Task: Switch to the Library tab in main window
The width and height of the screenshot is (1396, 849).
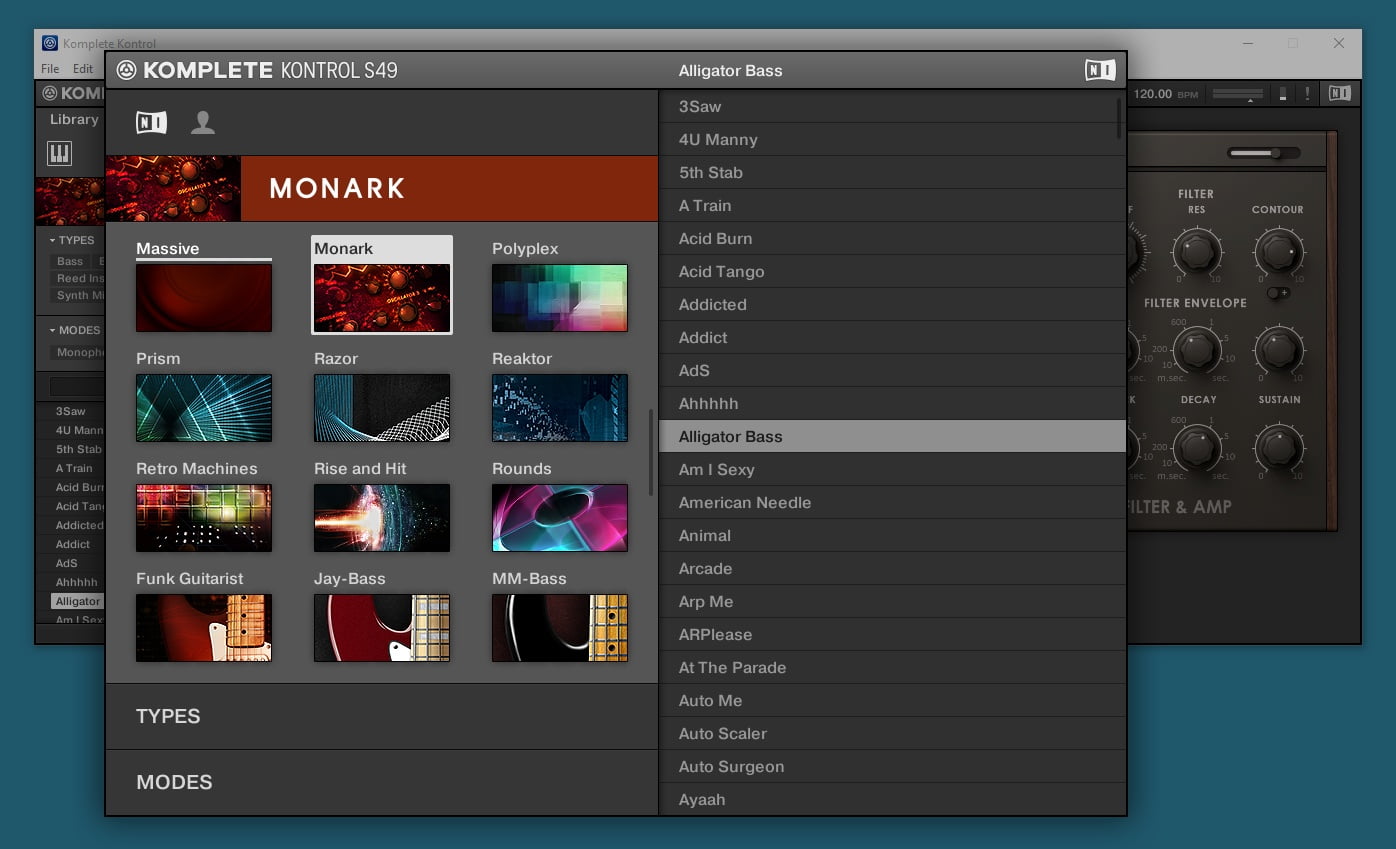Action: point(74,119)
